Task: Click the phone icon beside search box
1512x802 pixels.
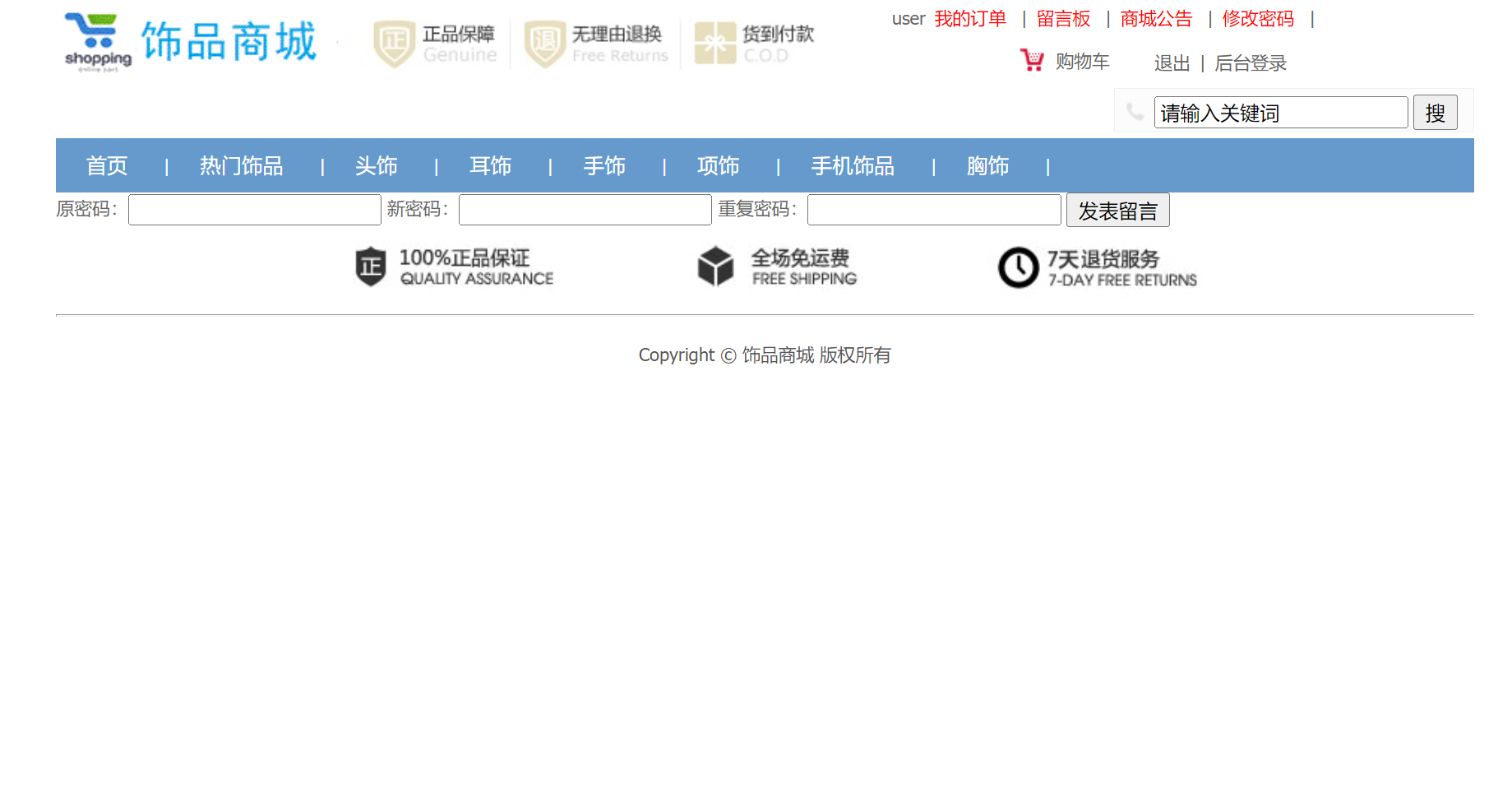Action: (1135, 111)
